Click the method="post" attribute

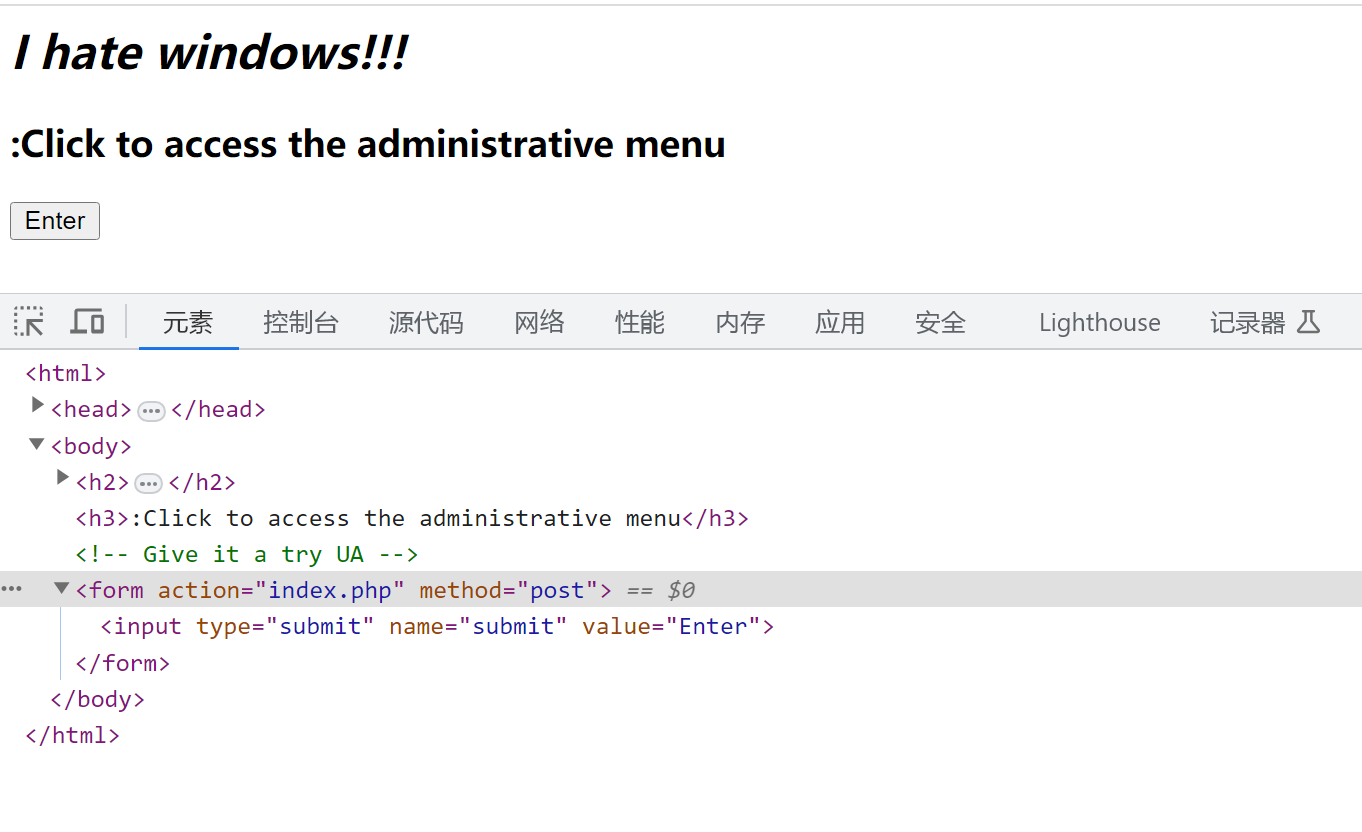coord(508,590)
